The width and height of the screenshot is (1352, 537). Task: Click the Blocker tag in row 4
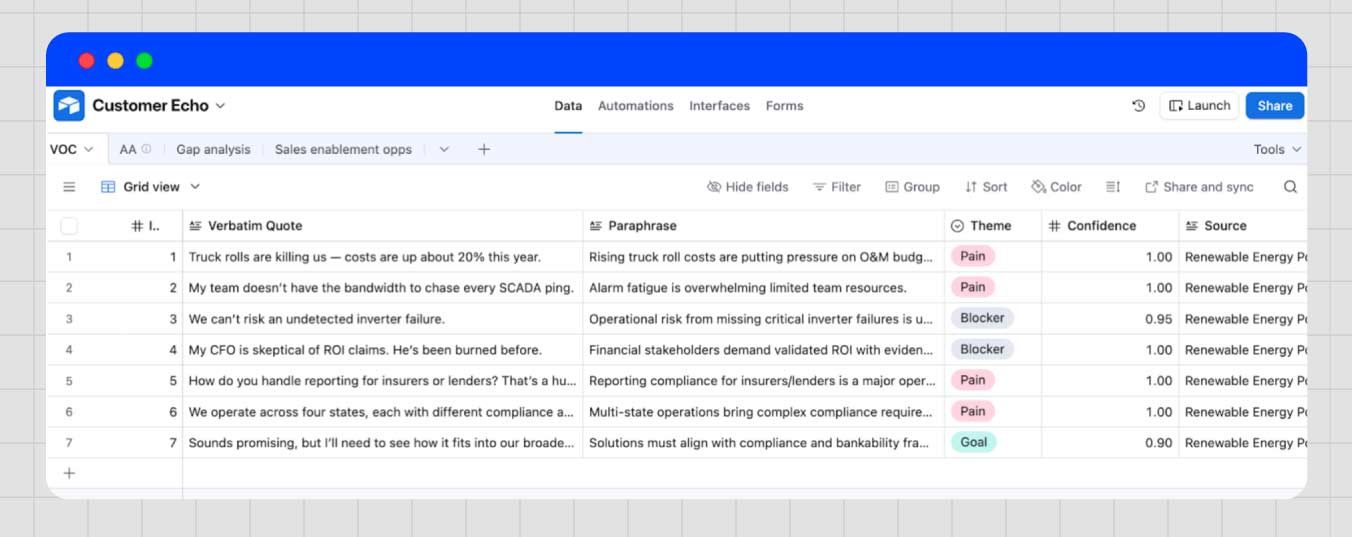pos(982,349)
